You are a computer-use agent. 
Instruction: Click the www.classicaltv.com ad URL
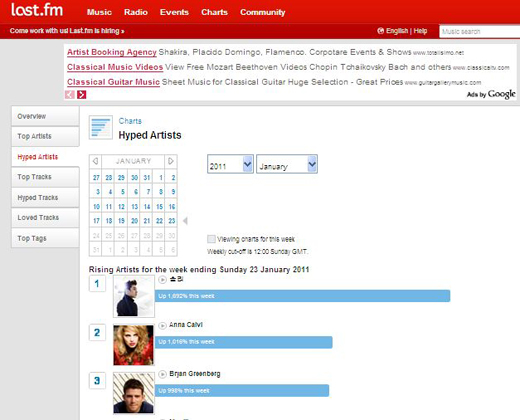tap(481, 68)
